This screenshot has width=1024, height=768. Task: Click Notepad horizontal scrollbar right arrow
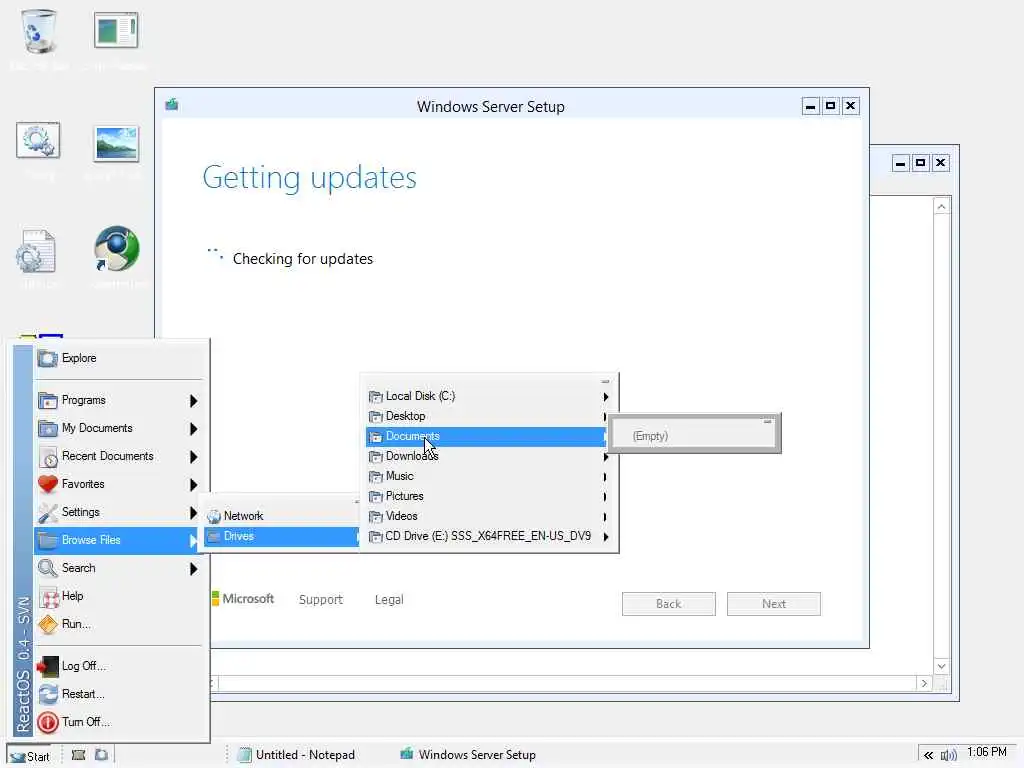[924, 684]
